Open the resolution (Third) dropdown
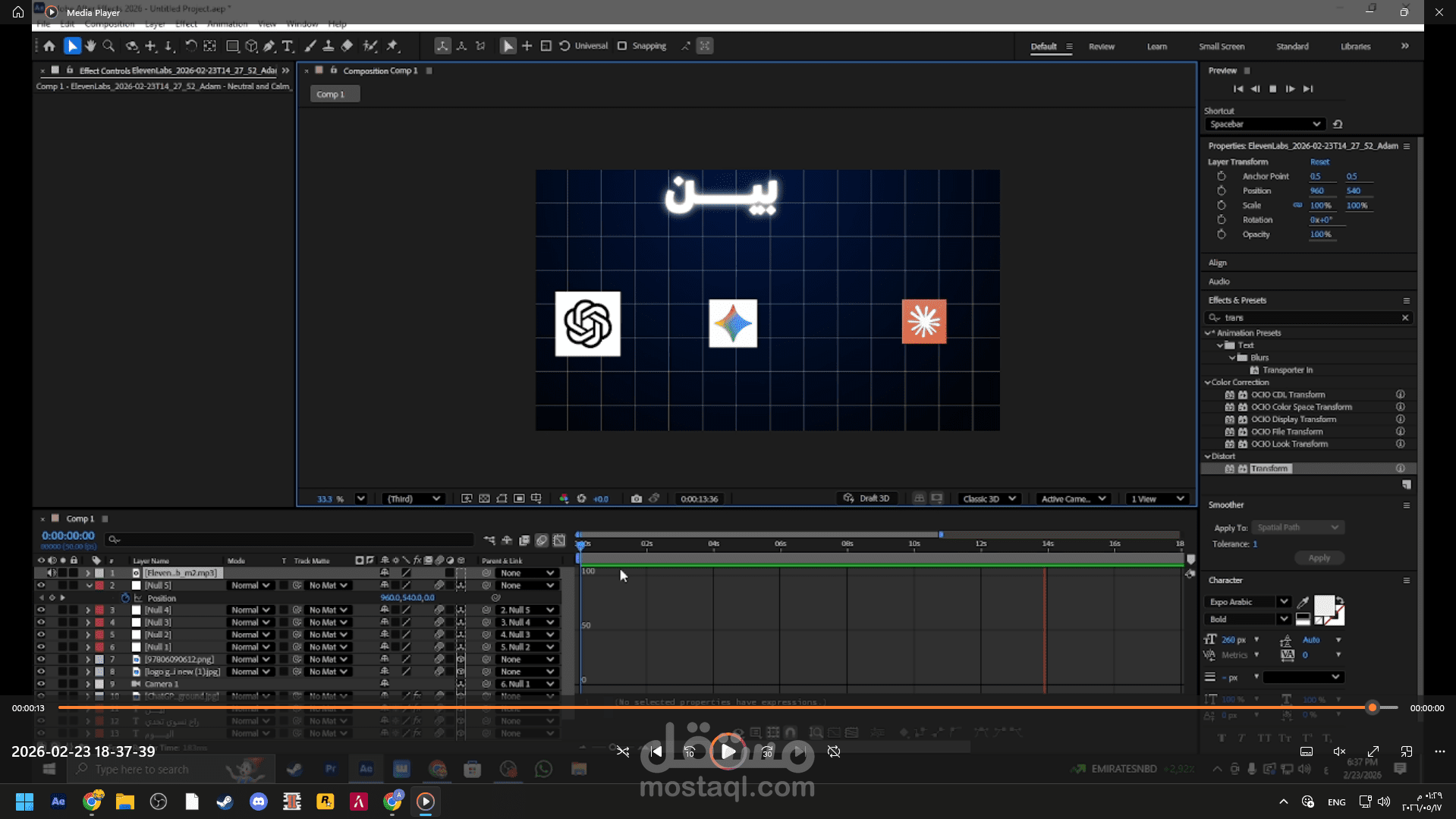The image size is (1456, 819). click(x=414, y=499)
